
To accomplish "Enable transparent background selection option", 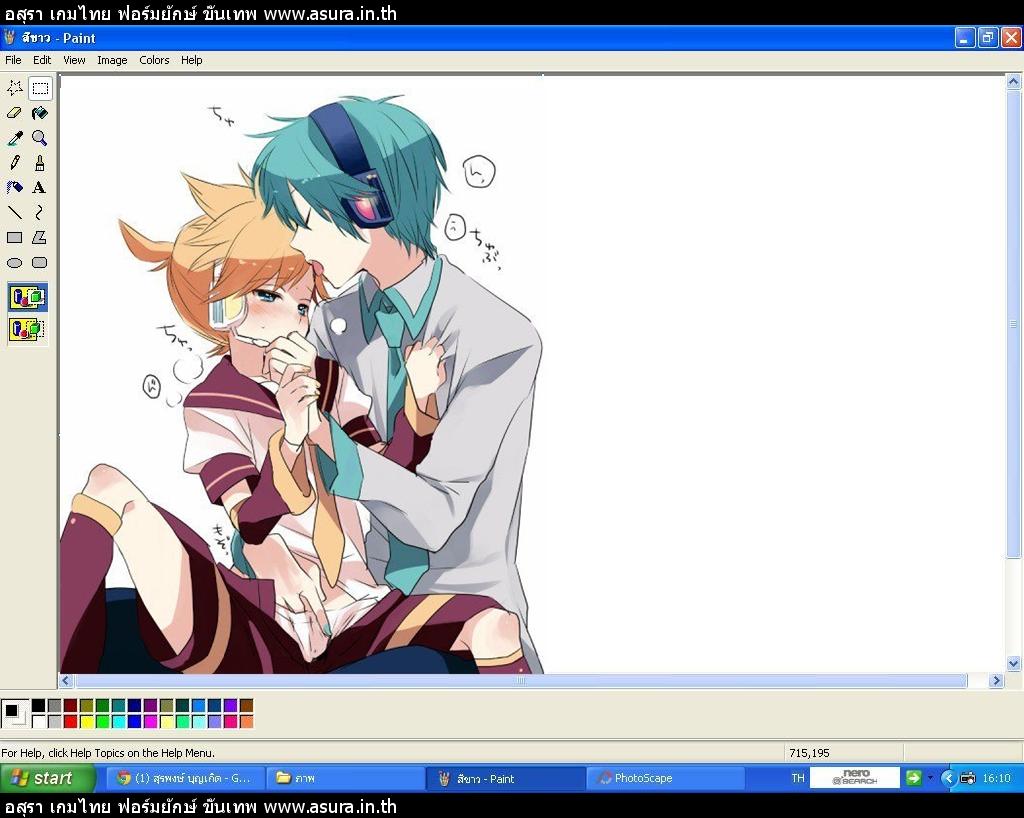I will [x=27, y=328].
